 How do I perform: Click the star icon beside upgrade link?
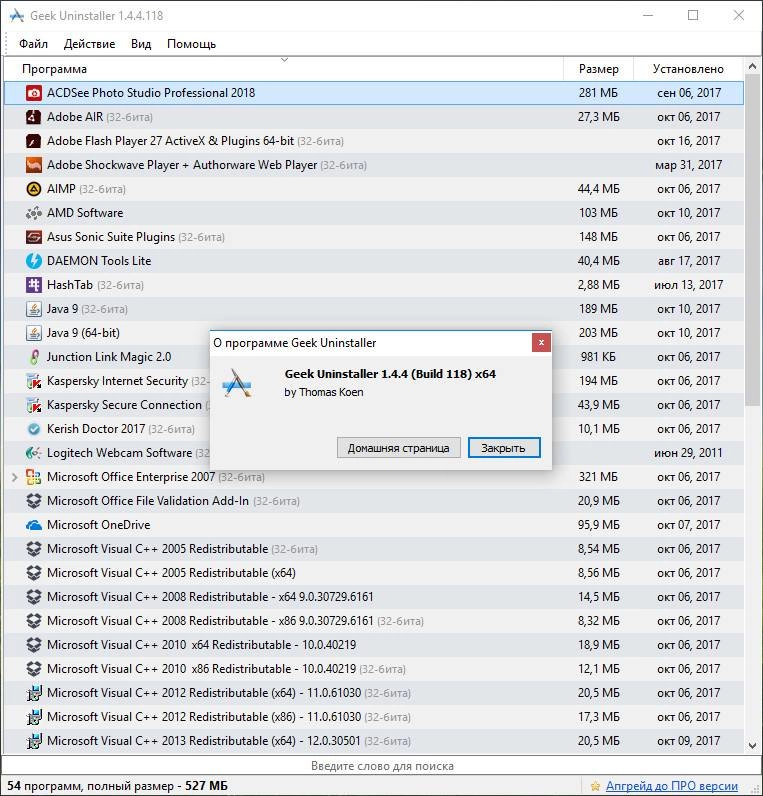point(595,786)
